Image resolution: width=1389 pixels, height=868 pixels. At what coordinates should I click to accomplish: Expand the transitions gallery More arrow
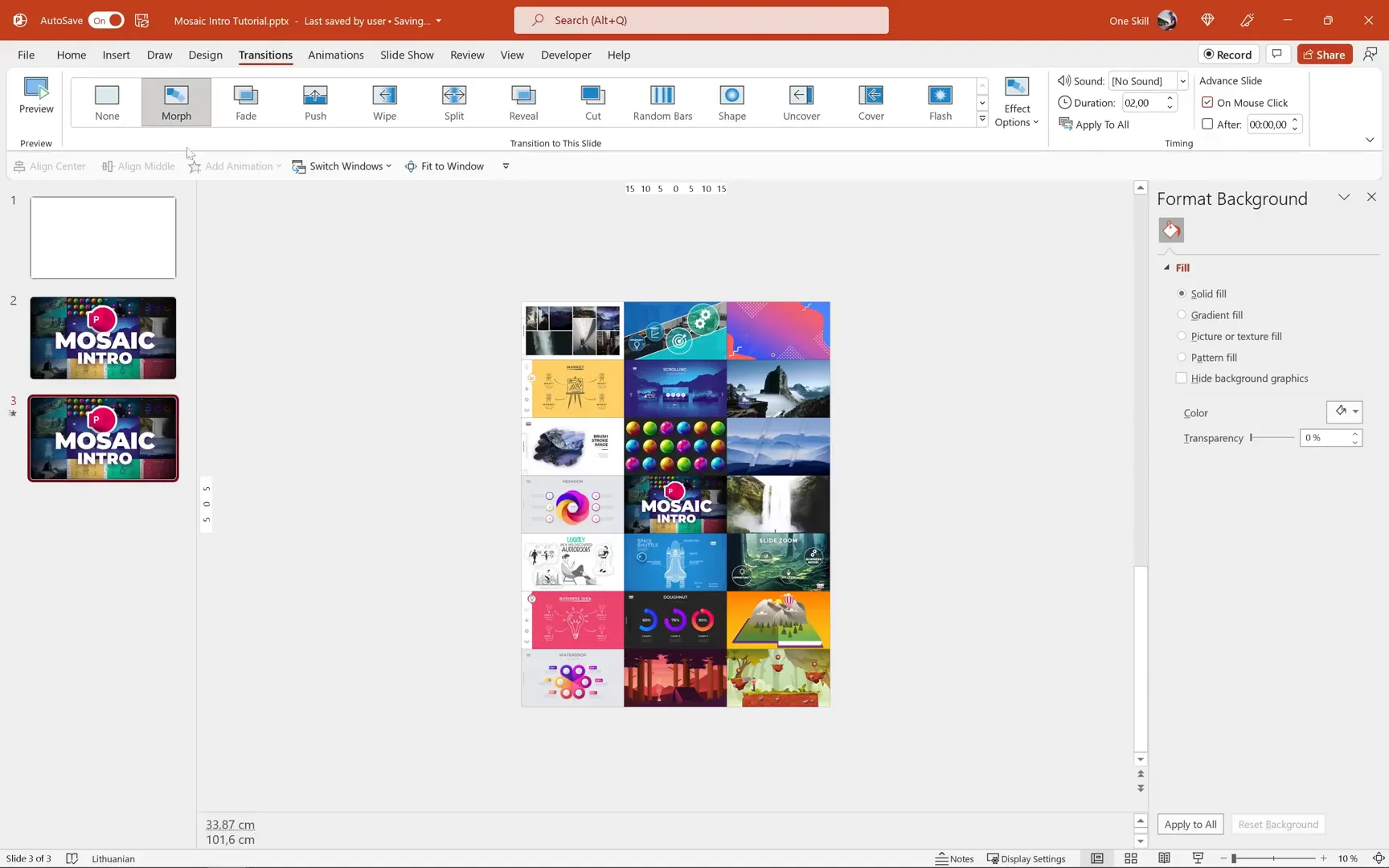tap(982, 119)
